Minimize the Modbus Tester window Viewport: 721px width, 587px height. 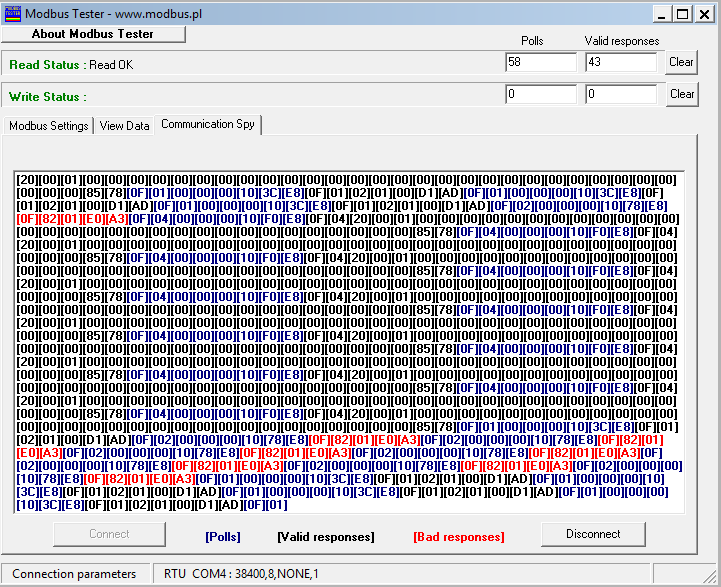pyautogui.click(x=662, y=15)
